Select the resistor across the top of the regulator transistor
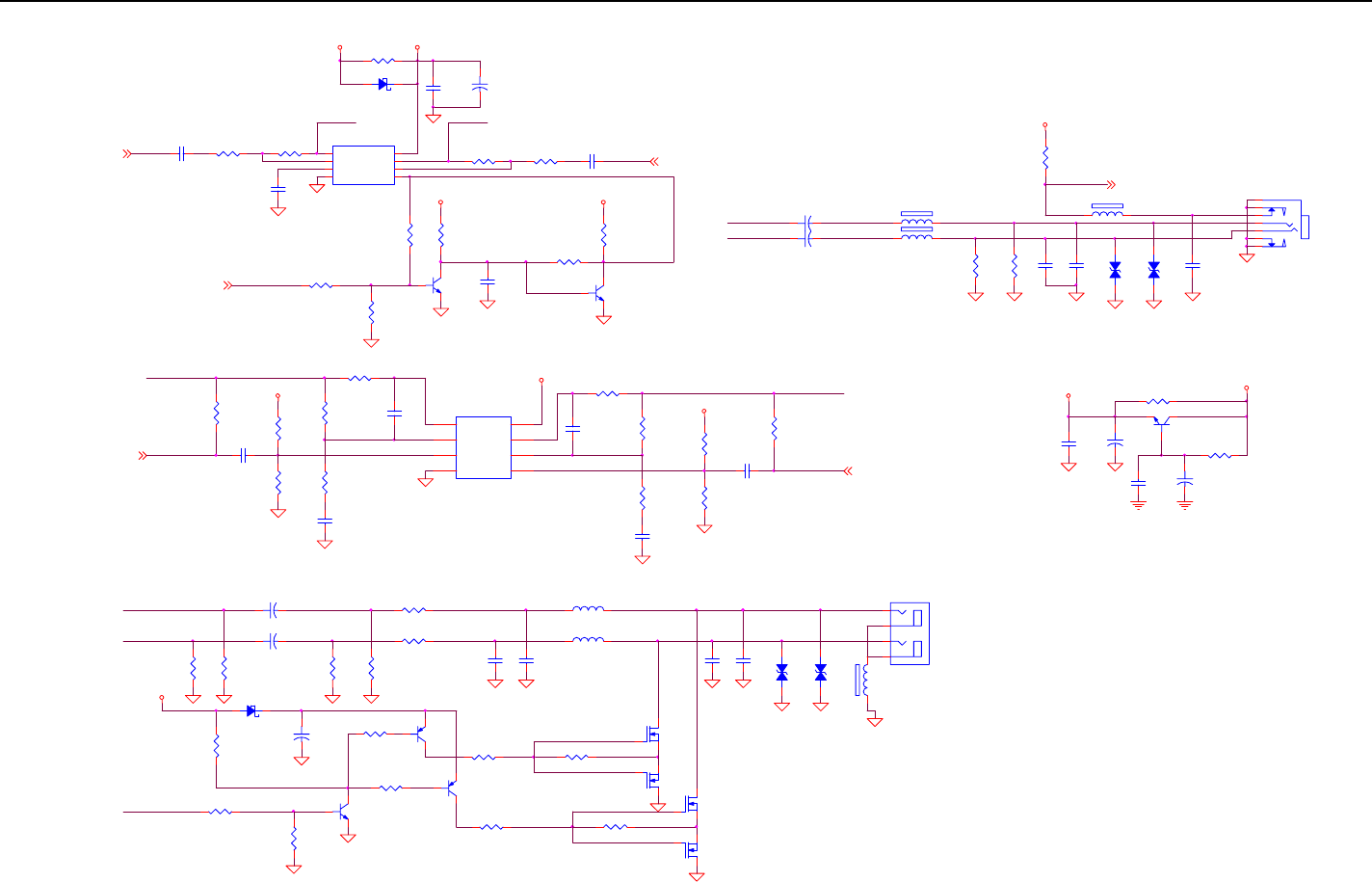Image resolution: width=1372 pixels, height=882 pixels. point(1160,401)
